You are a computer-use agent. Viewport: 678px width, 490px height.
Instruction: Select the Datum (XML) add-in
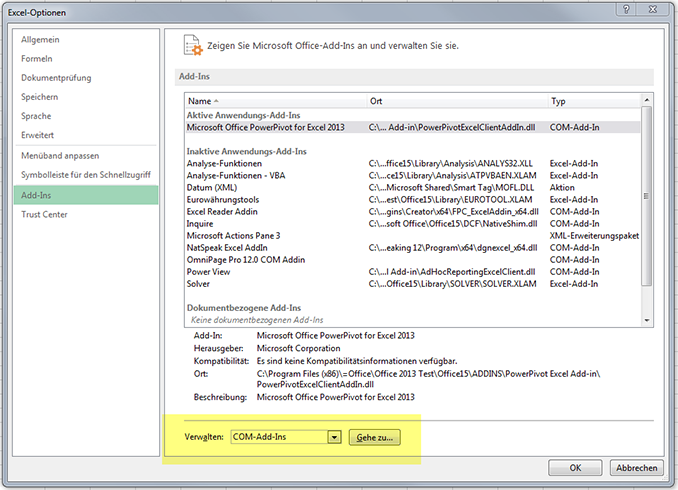(x=413, y=188)
